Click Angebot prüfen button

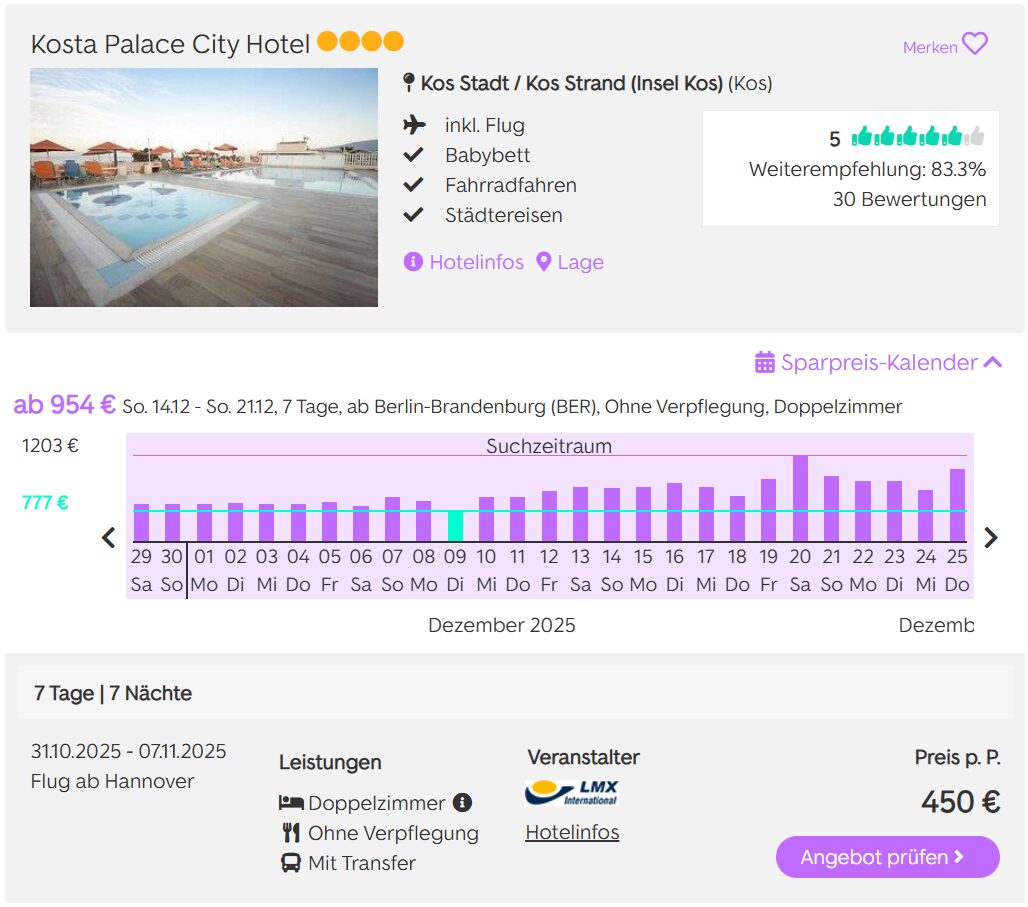coord(887,857)
